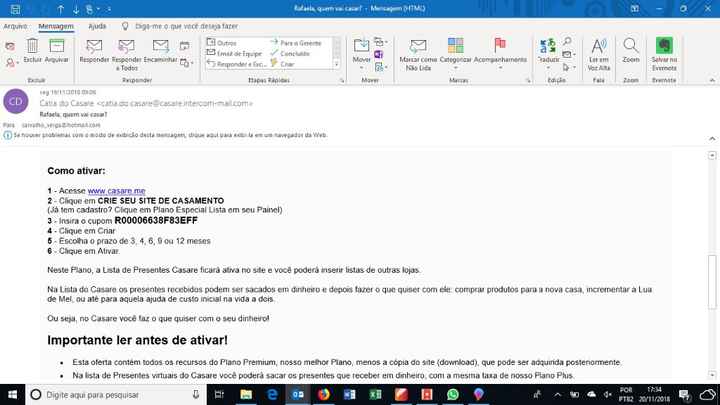720x405 pixels.
Task: Open the Marcas dialog launcher
Action: (528, 80)
